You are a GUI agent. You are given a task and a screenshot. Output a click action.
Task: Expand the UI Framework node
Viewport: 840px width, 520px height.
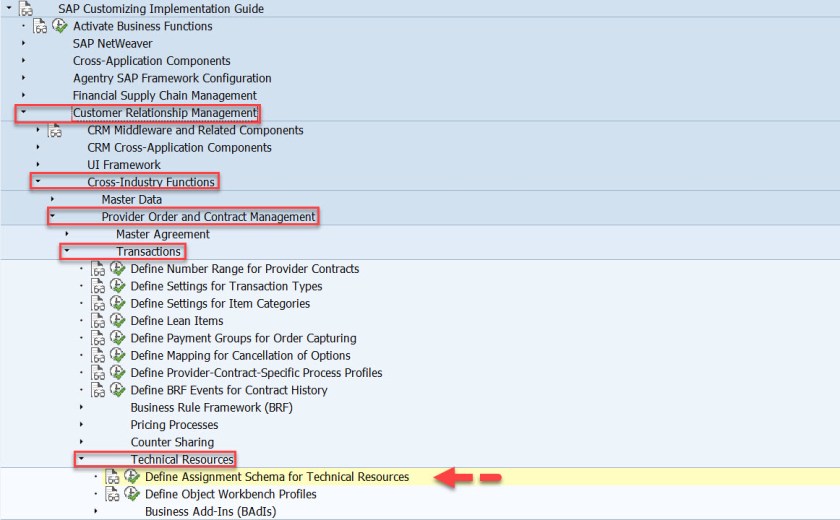coord(38,164)
